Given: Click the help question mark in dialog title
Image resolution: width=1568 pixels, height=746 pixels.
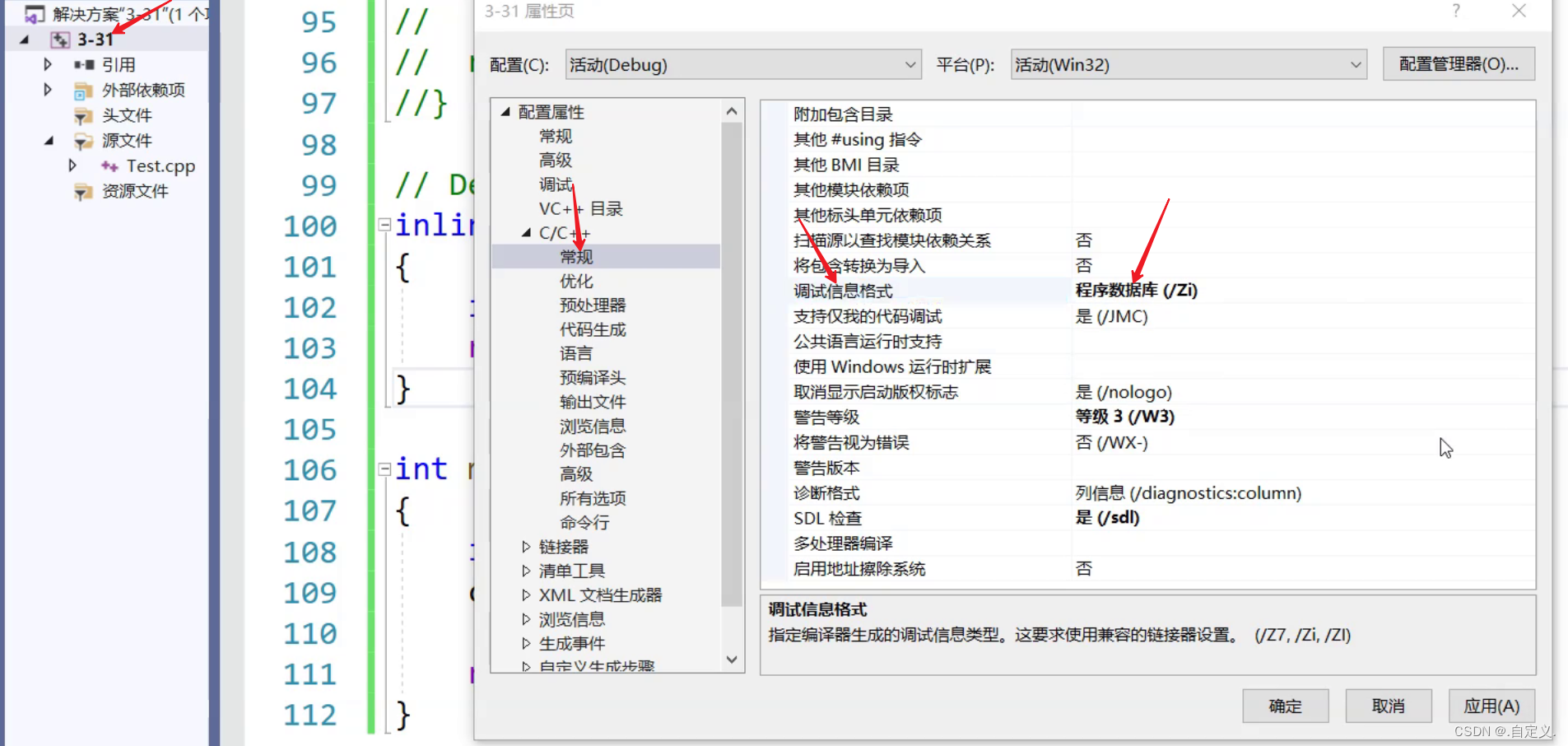Looking at the screenshot, I should [1456, 11].
